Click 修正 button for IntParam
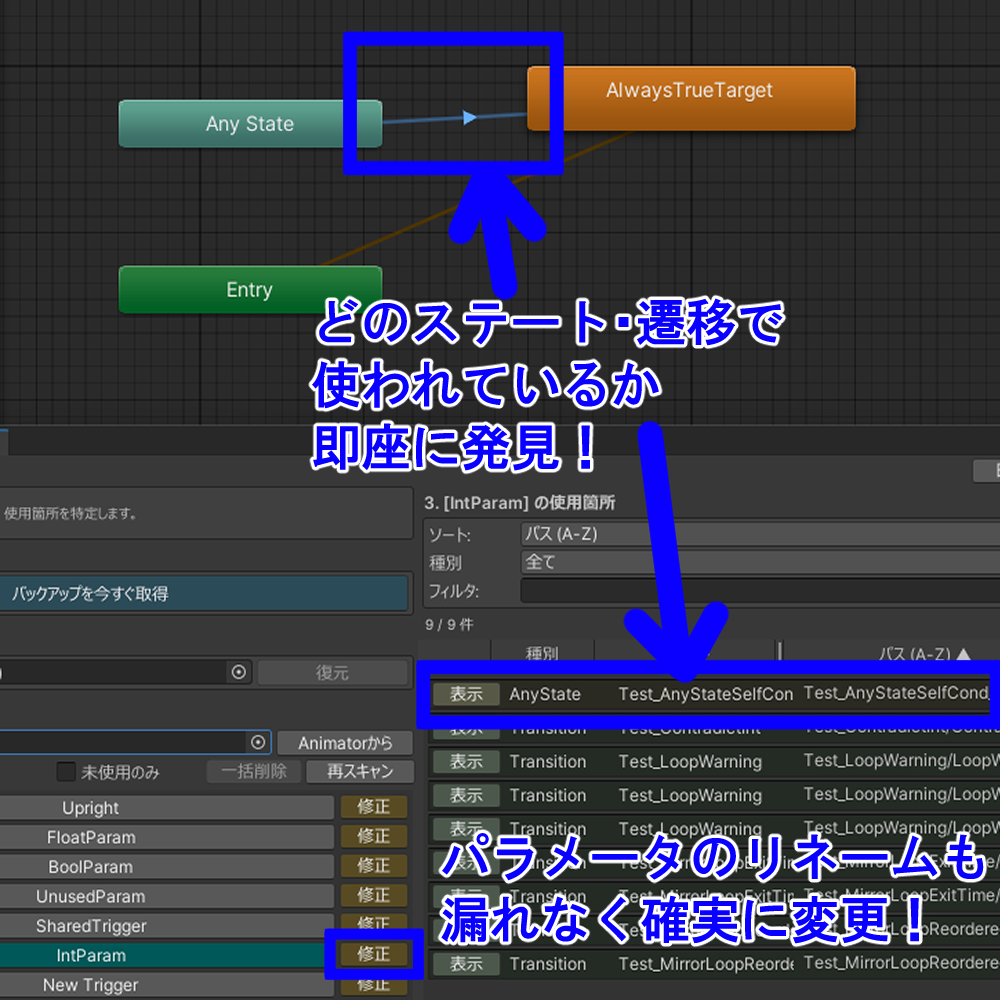 pyautogui.click(x=374, y=954)
